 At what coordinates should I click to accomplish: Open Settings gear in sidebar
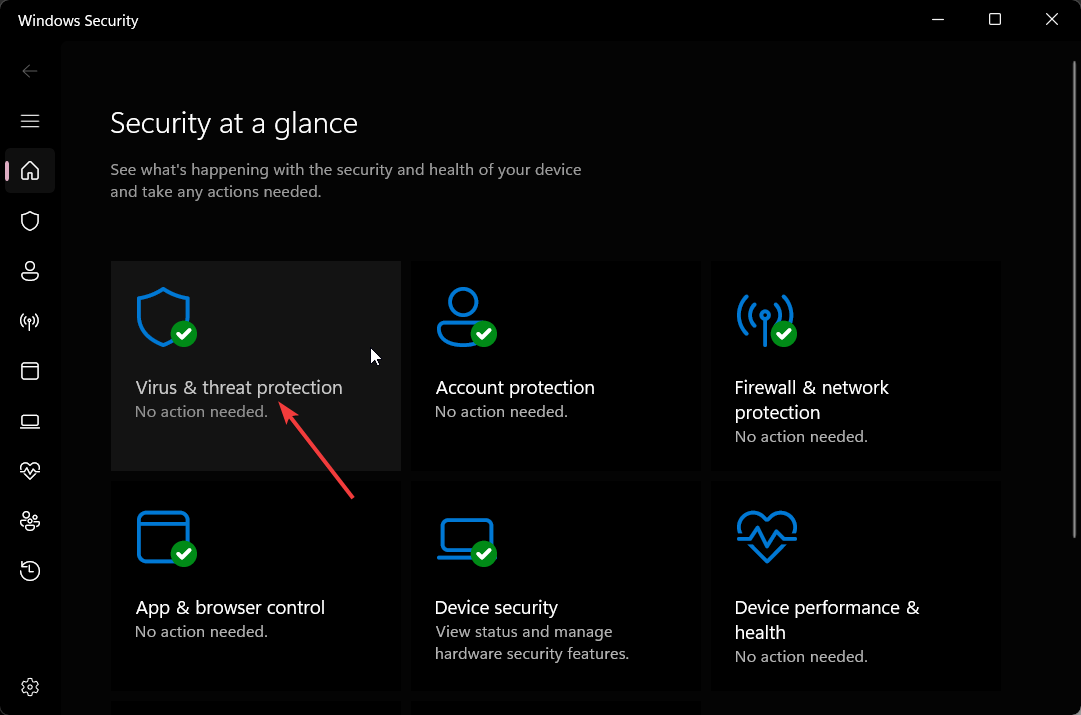point(30,687)
